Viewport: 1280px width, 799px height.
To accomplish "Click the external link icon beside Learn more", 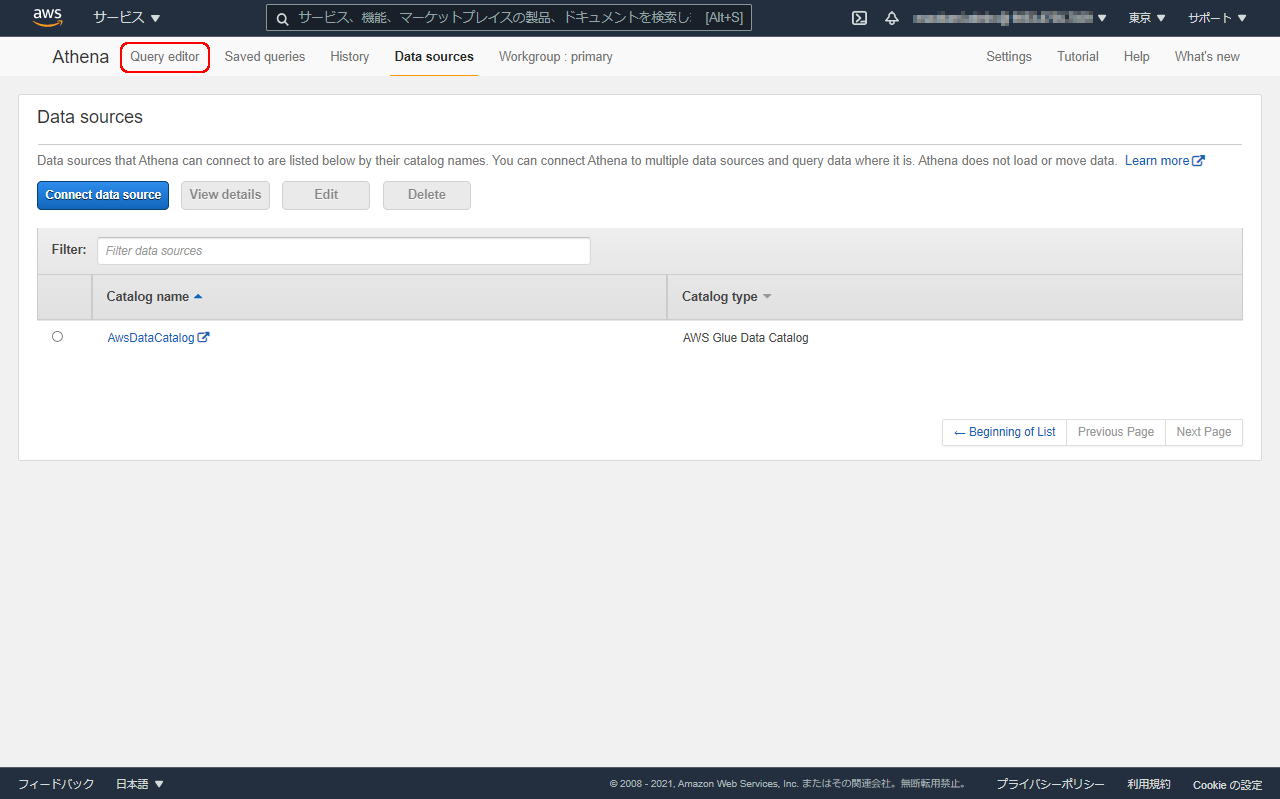I will coord(1199,160).
